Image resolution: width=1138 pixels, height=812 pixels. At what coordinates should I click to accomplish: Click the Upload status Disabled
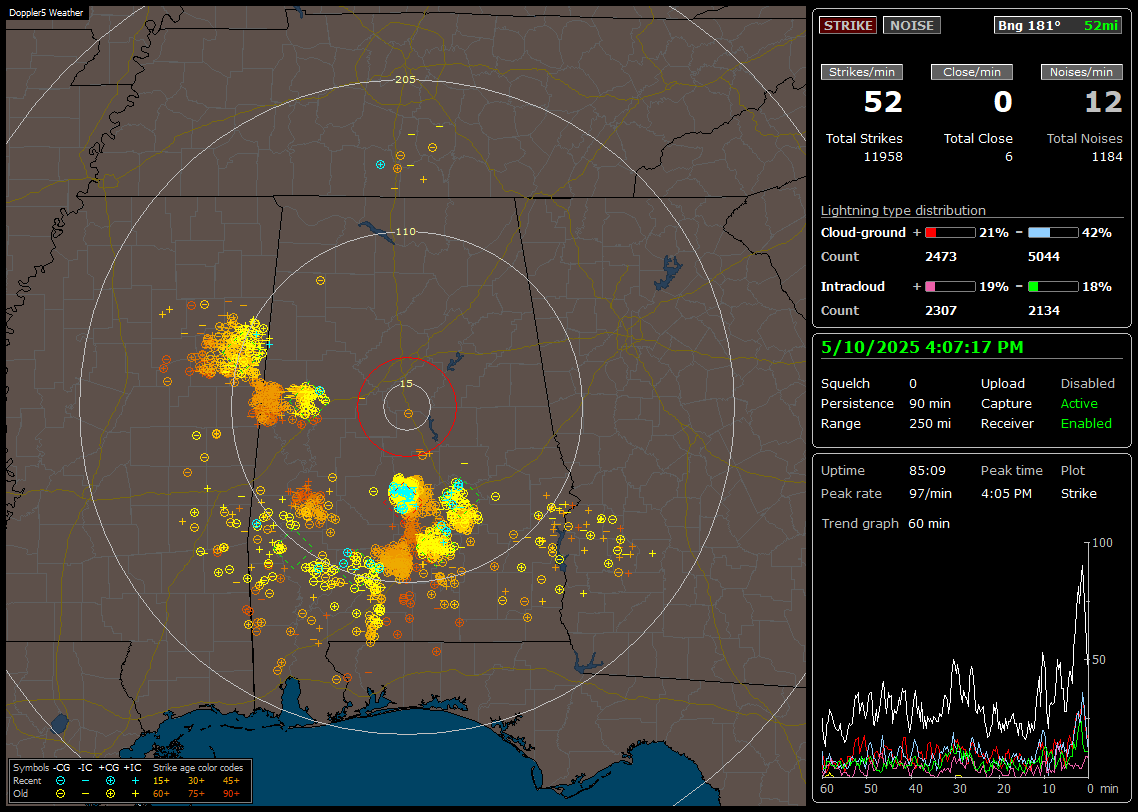pyautogui.click(x=1087, y=384)
